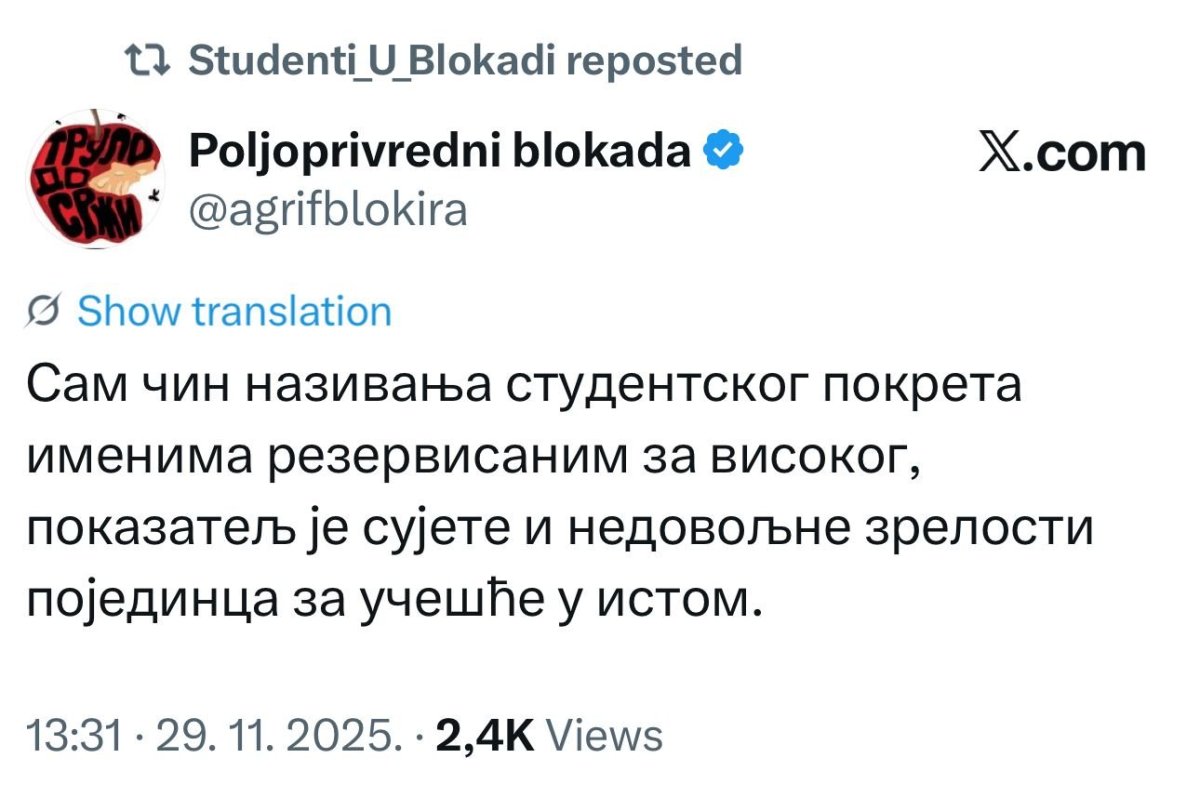The height and width of the screenshot is (798, 1200).
Task: Click the "Views" label
Action: point(608,737)
